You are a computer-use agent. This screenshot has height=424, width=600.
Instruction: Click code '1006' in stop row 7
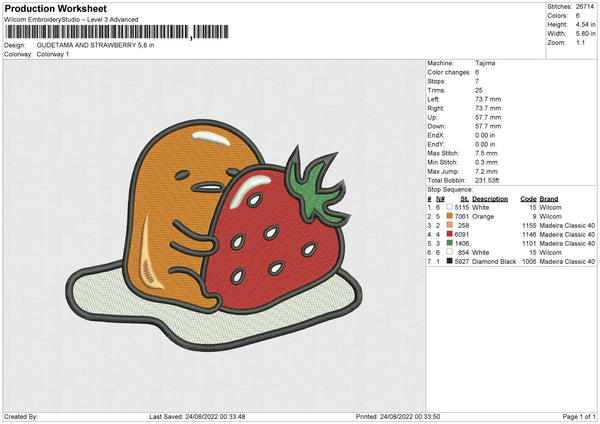click(529, 262)
